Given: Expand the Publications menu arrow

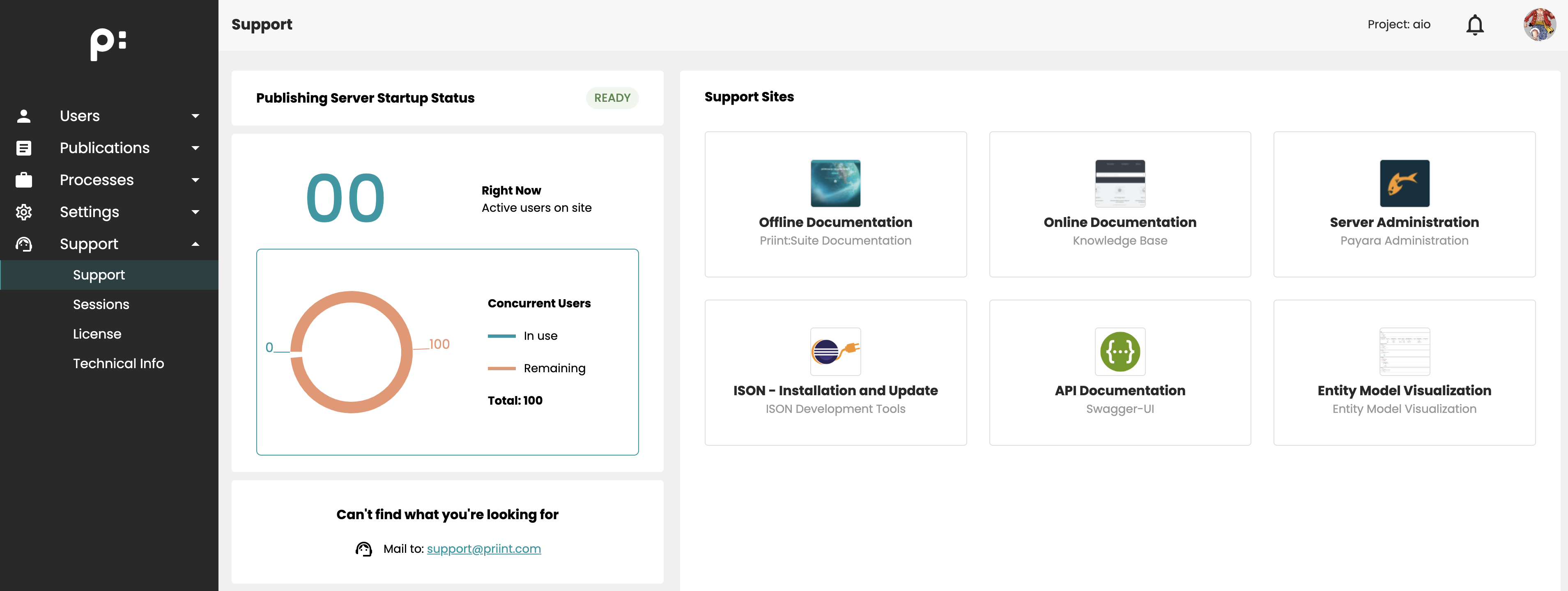Looking at the screenshot, I should [195, 148].
